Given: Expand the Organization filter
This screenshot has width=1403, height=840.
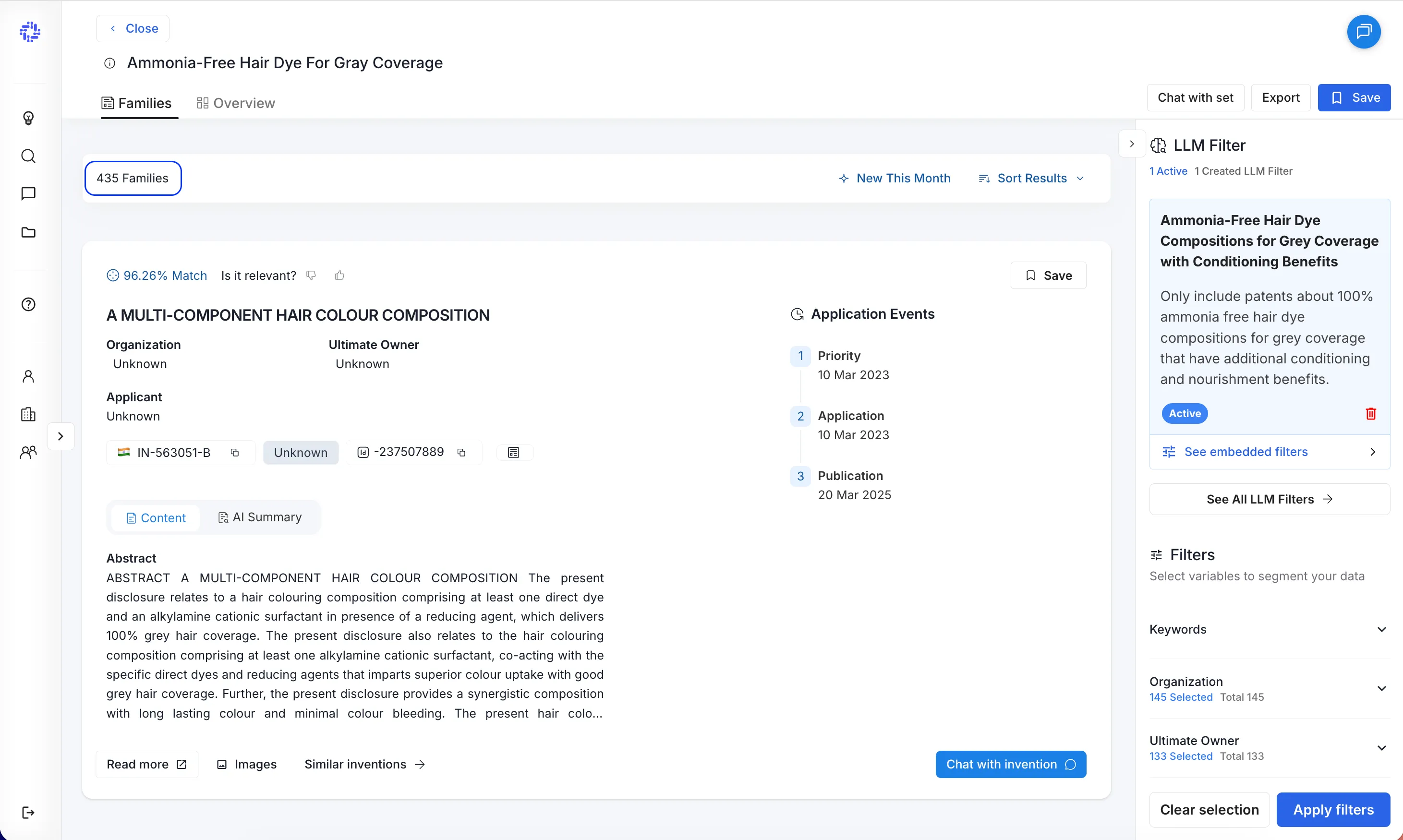Looking at the screenshot, I should 1270,689.
